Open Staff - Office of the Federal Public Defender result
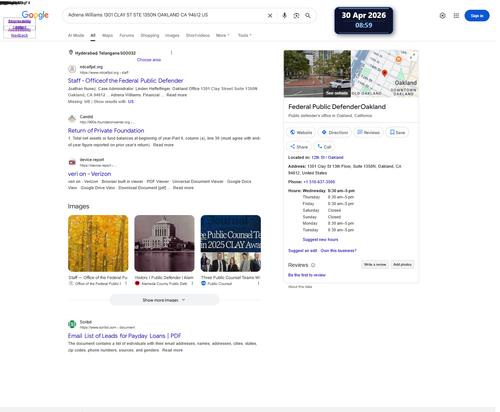500x412 pixels. 125,81
